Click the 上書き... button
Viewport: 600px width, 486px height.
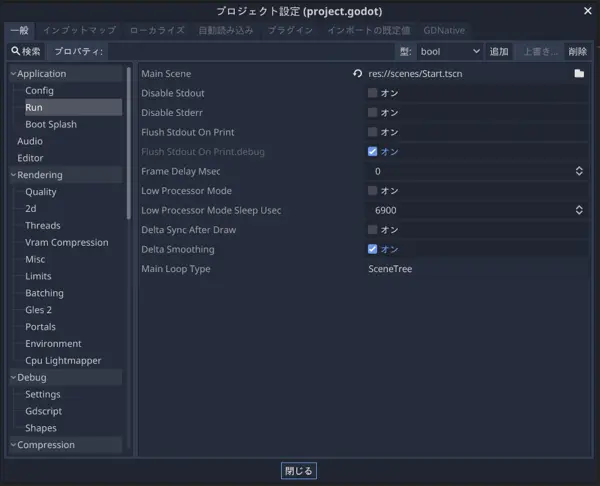click(540, 51)
